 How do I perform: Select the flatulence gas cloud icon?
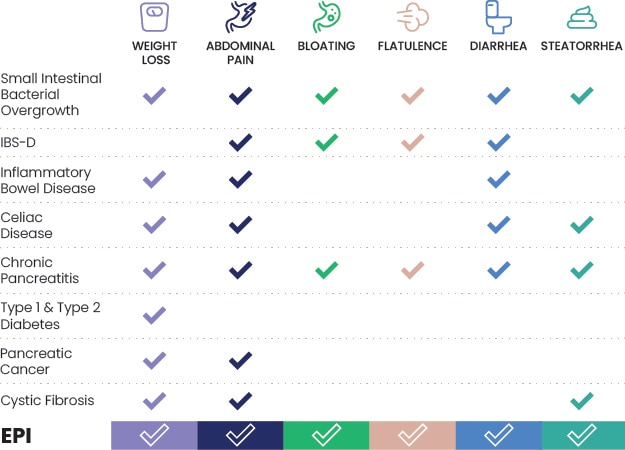[413, 17]
